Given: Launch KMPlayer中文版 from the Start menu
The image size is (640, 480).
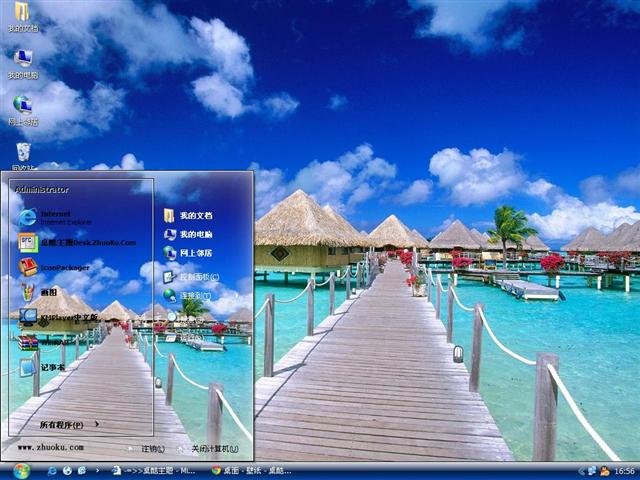Looking at the screenshot, I should pyautogui.click(x=58, y=317).
